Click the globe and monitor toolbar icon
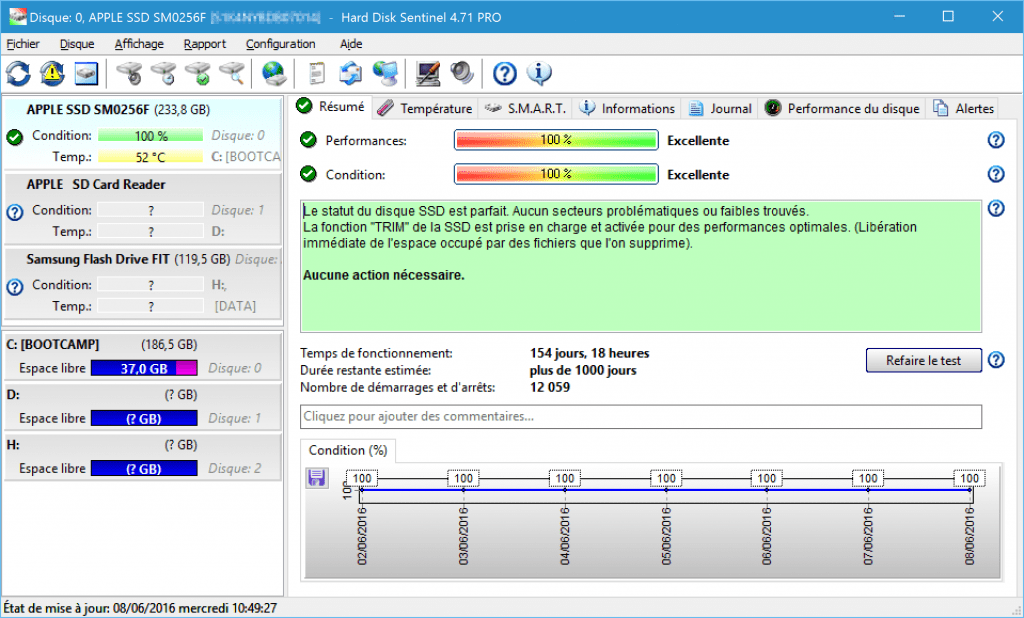 [385, 73]
